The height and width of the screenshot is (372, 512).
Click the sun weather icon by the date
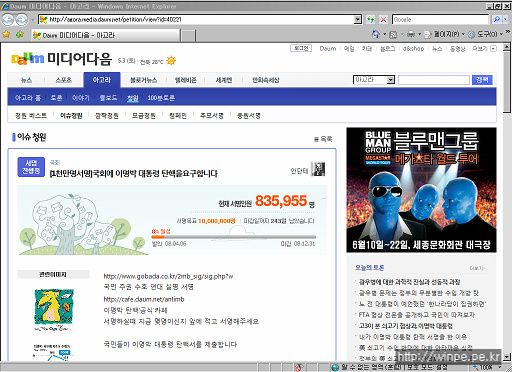tap(171, 61)
